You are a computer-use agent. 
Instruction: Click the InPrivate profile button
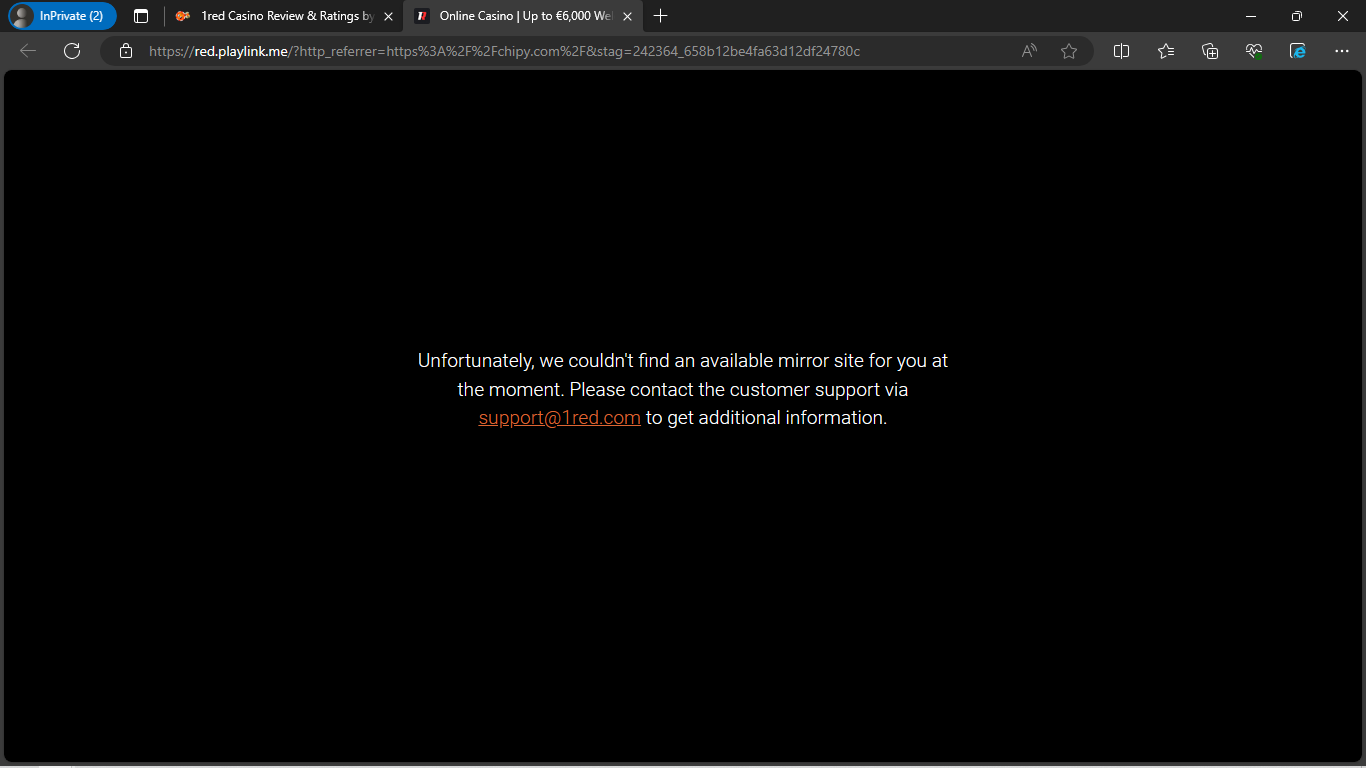point(62,16)
